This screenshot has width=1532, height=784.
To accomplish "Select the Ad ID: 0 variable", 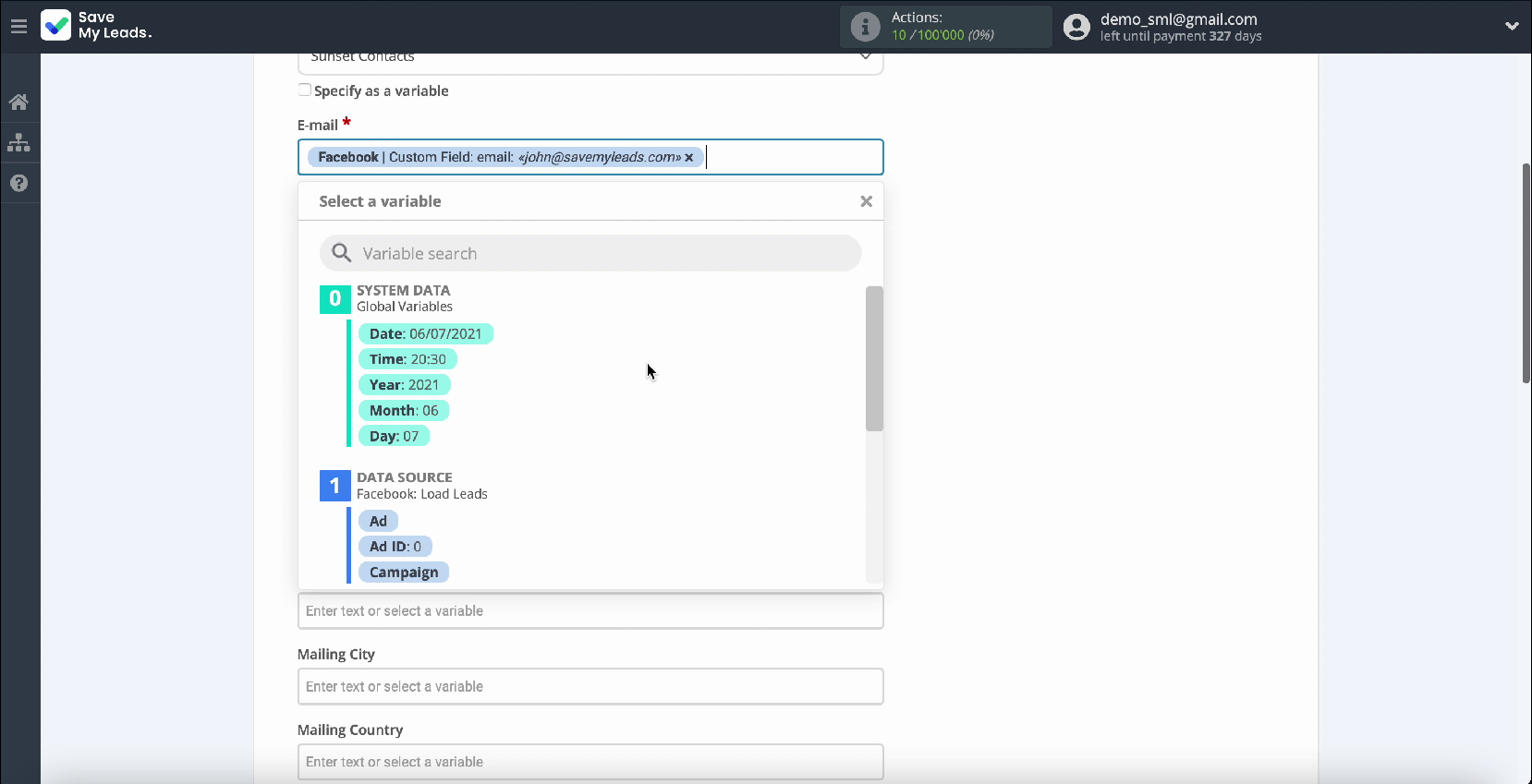I will (x=395, y=547).
